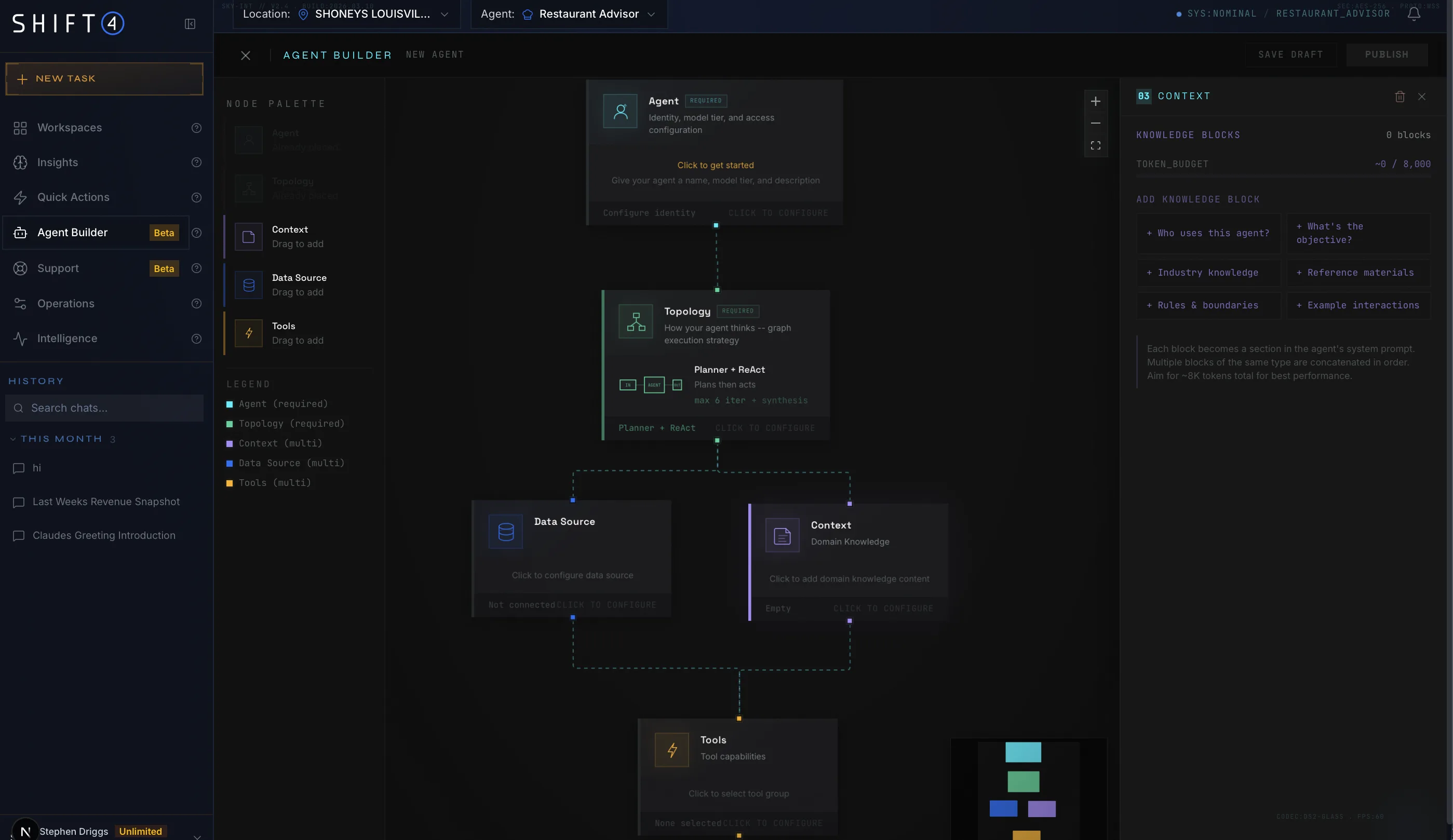This screenshot has height=840, width=1453.
Task: Open the Location dropdown
Action: tap(346, 14)
